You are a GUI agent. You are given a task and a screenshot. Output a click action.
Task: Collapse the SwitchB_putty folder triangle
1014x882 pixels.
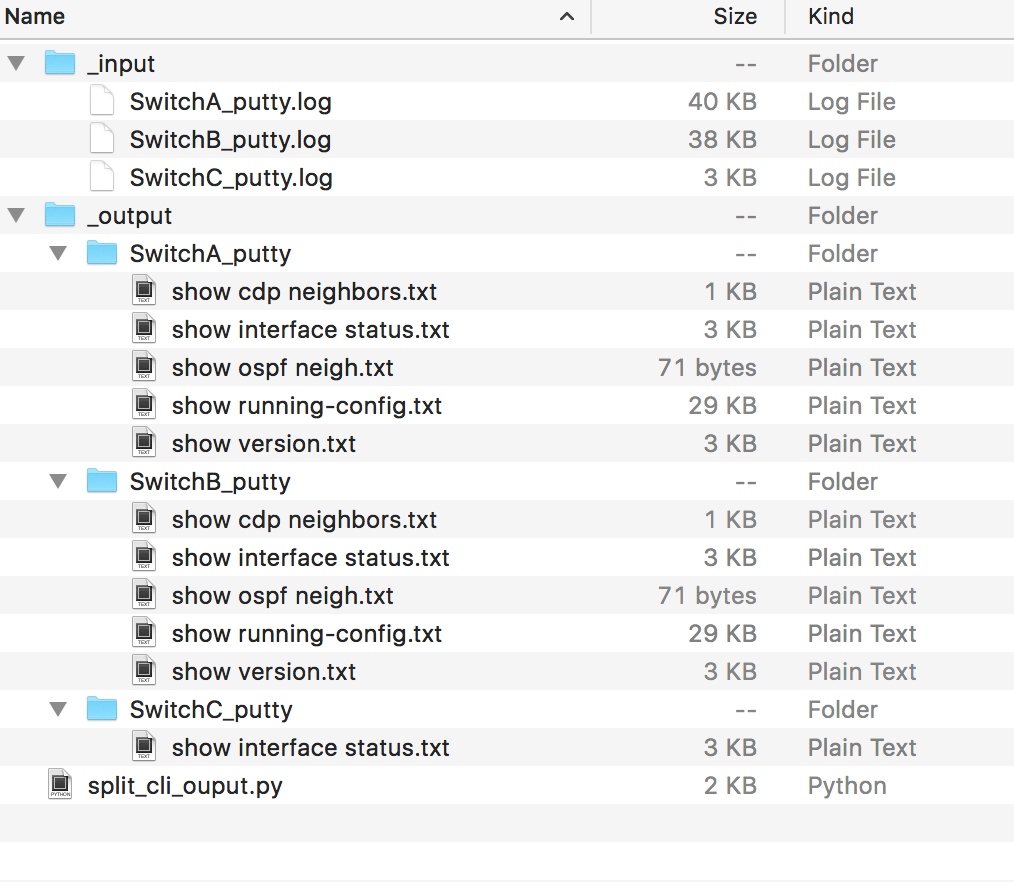(58, 482)
